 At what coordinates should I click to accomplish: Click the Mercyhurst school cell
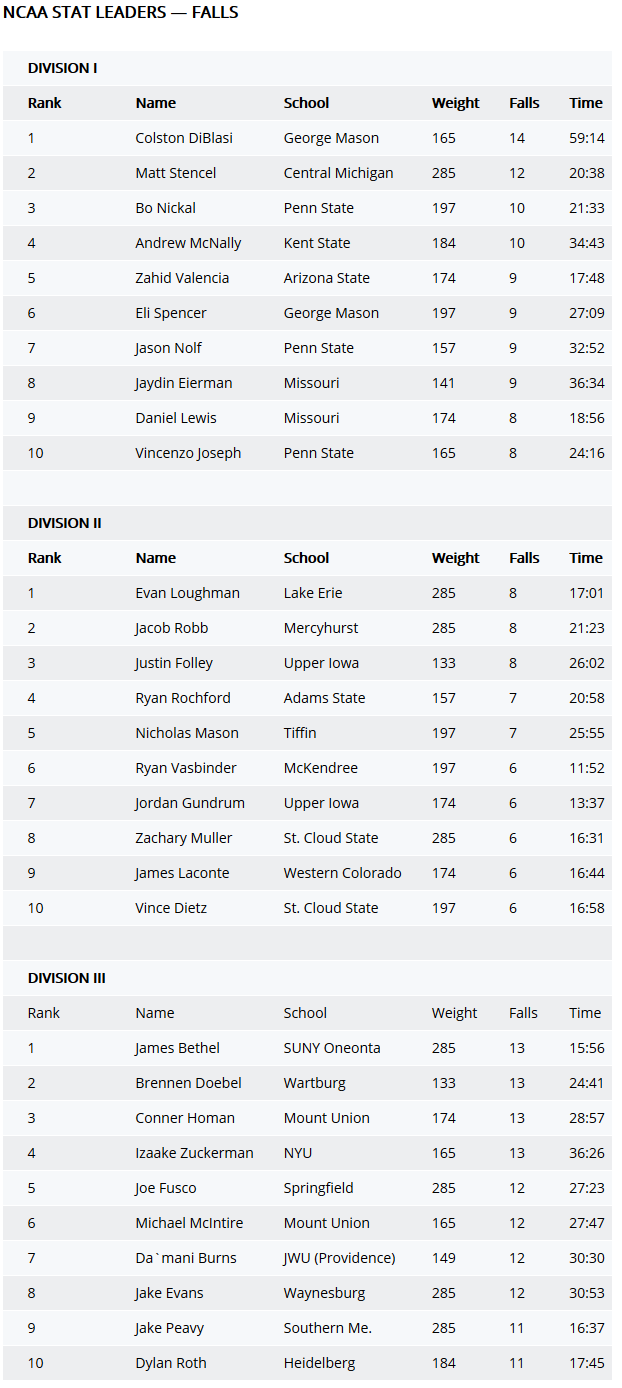pyautogui.click(x=321, y=628)
